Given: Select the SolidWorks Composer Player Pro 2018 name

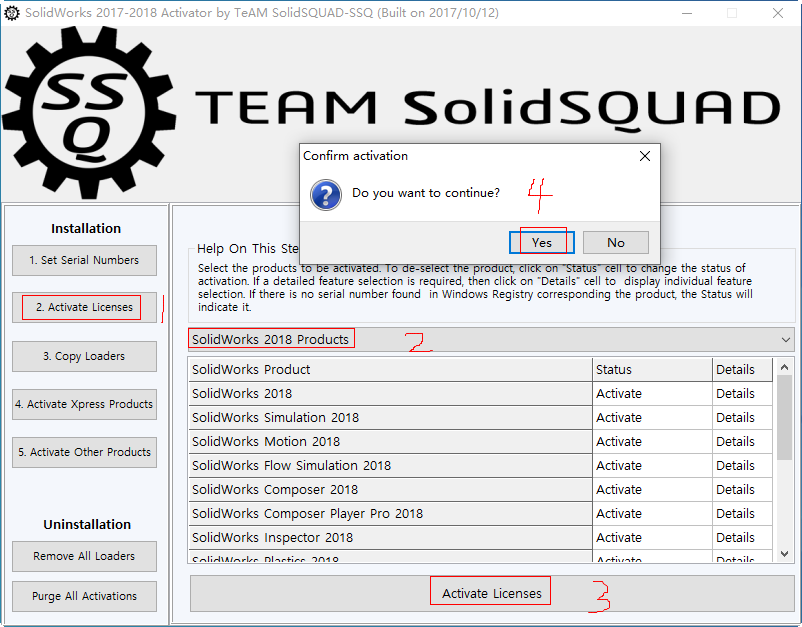Looking at the screenshot, I should click(390, 514).
